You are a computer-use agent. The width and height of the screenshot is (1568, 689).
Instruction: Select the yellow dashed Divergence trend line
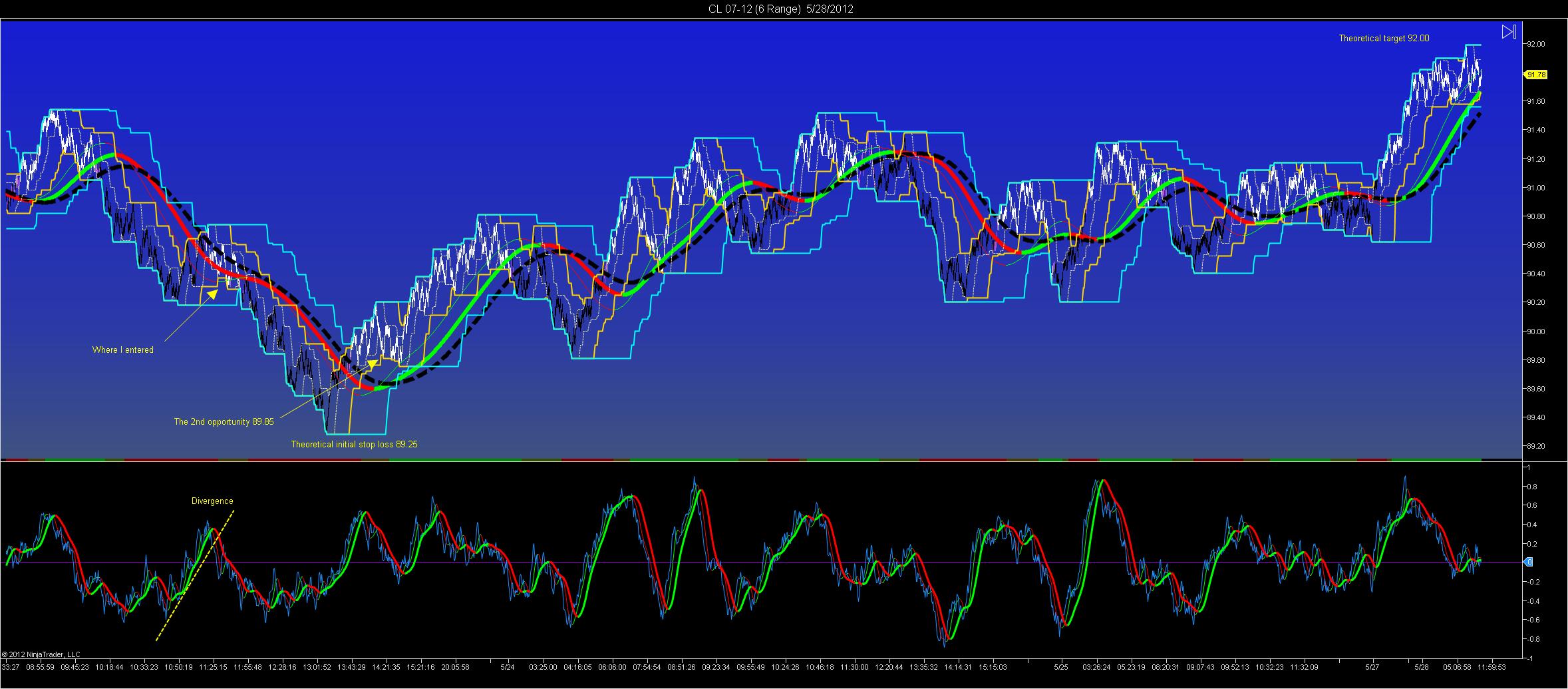[x=195, y=576]
